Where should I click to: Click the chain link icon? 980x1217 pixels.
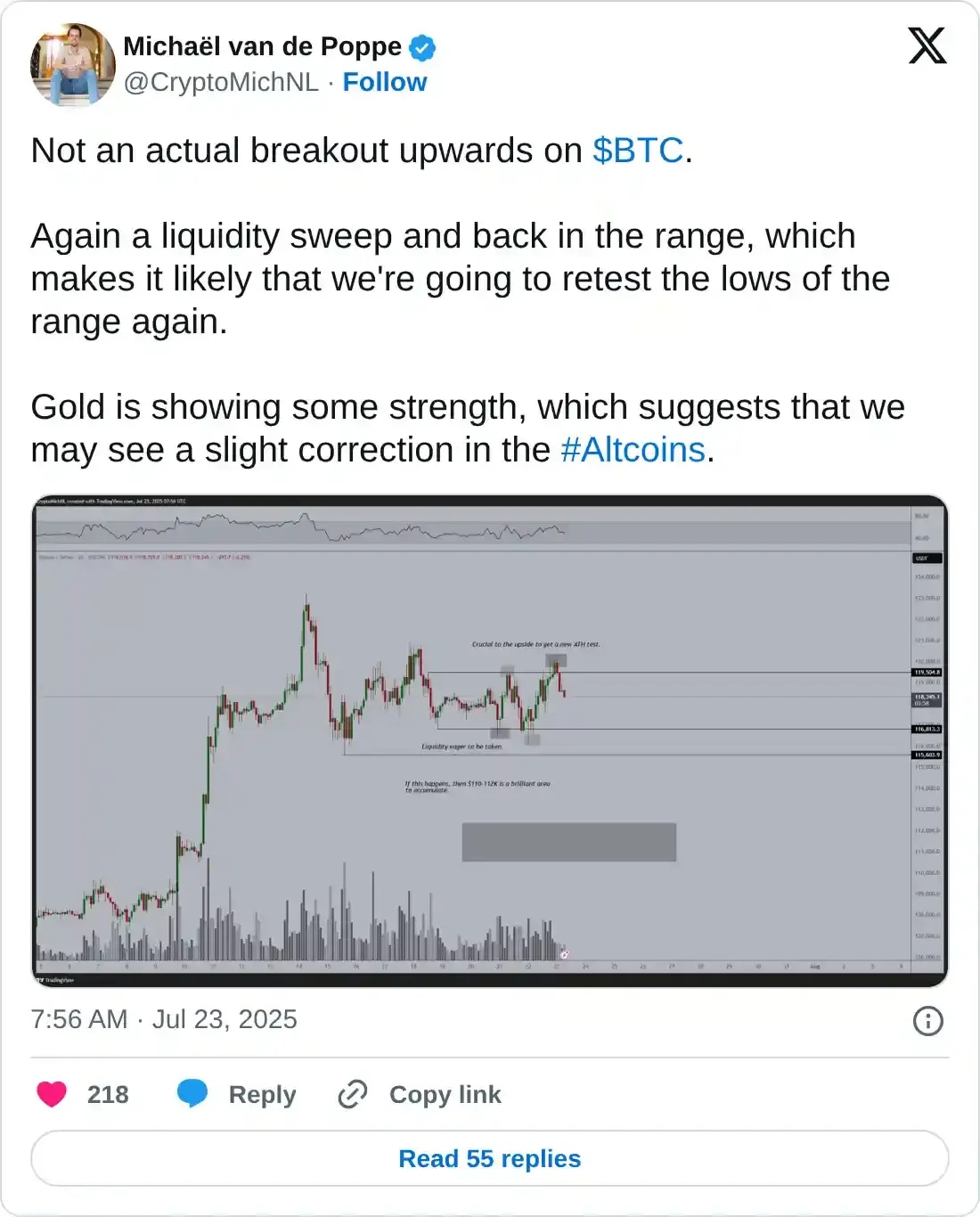pos(353,1094)
